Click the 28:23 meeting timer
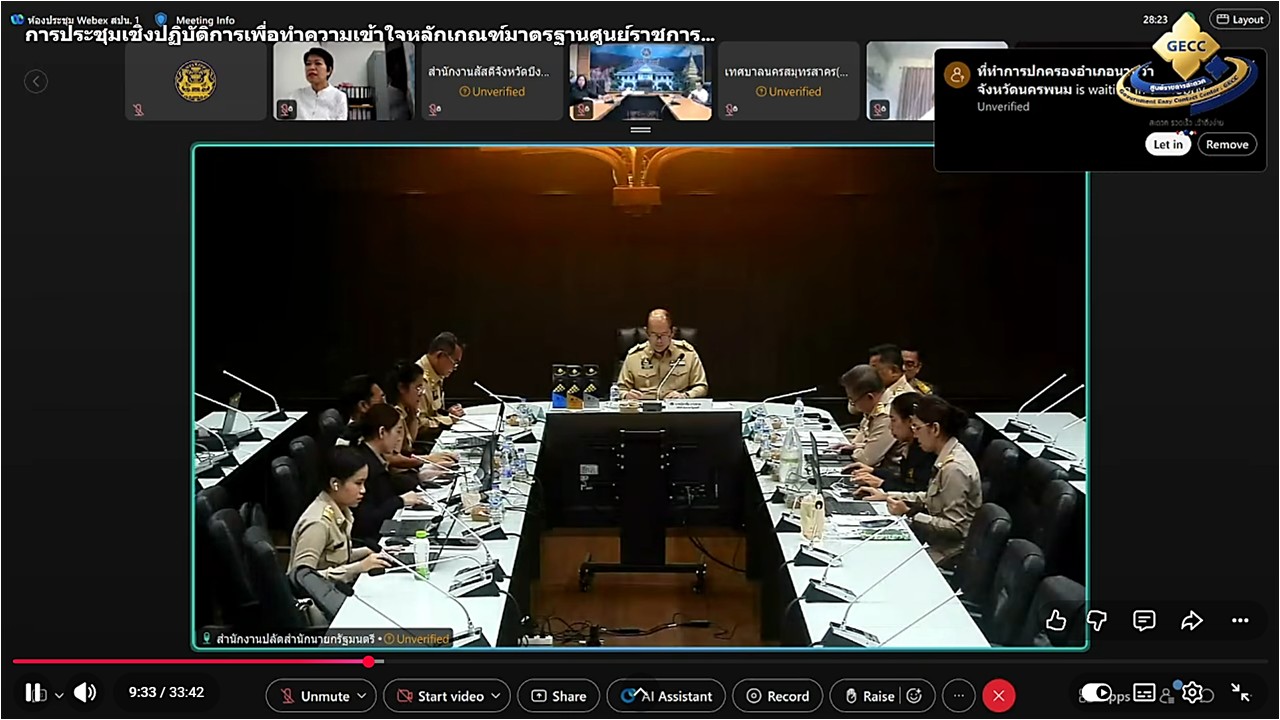Screen dimensions: 1280x720 coord(1155,19)
